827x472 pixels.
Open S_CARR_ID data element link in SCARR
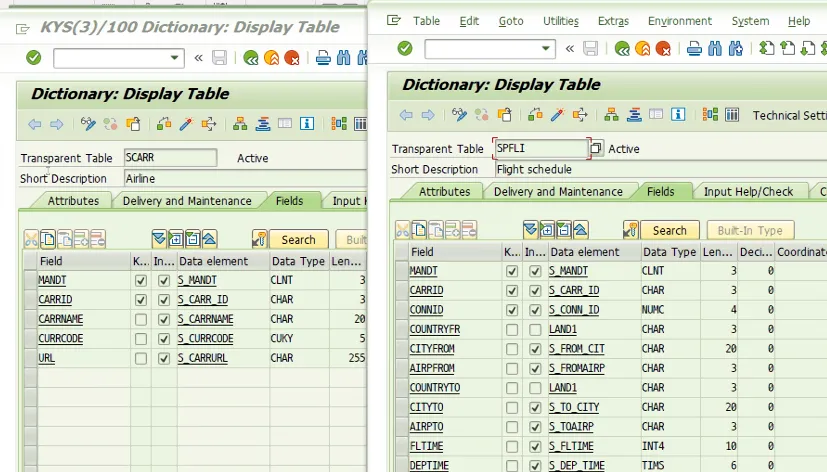203,300
